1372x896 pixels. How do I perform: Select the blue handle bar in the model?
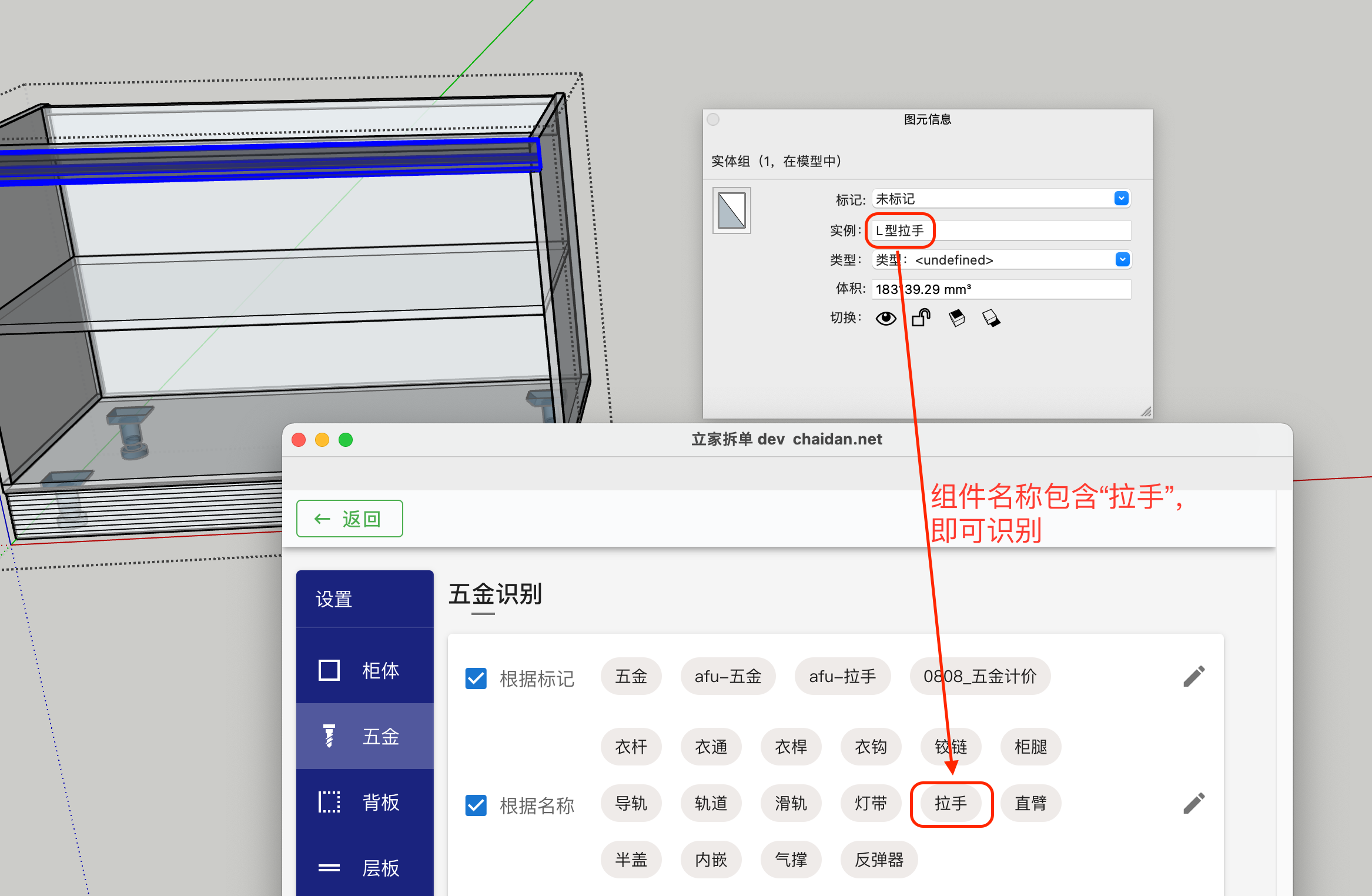point(270,162)
